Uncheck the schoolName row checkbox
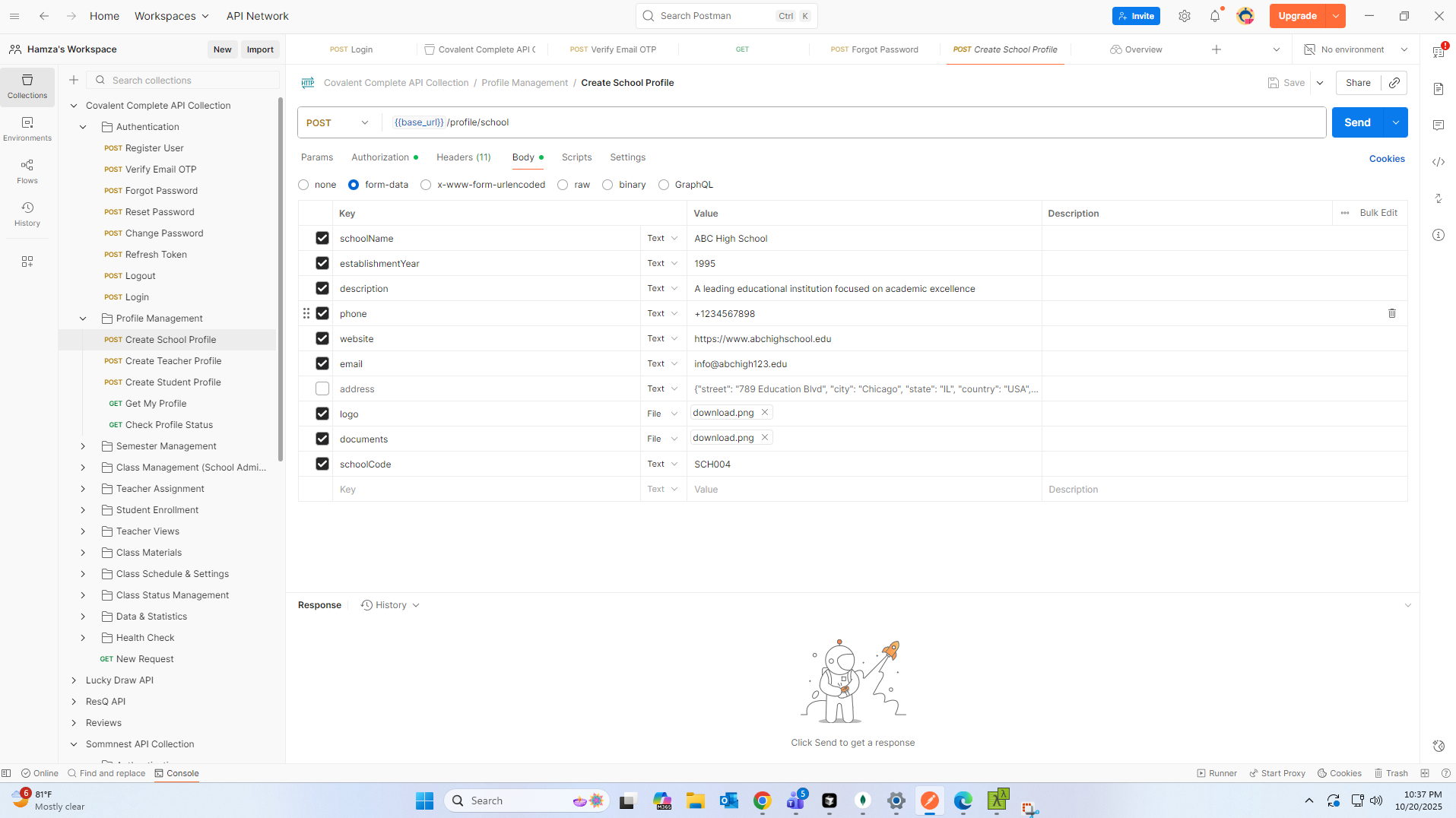 coord(322,238)
